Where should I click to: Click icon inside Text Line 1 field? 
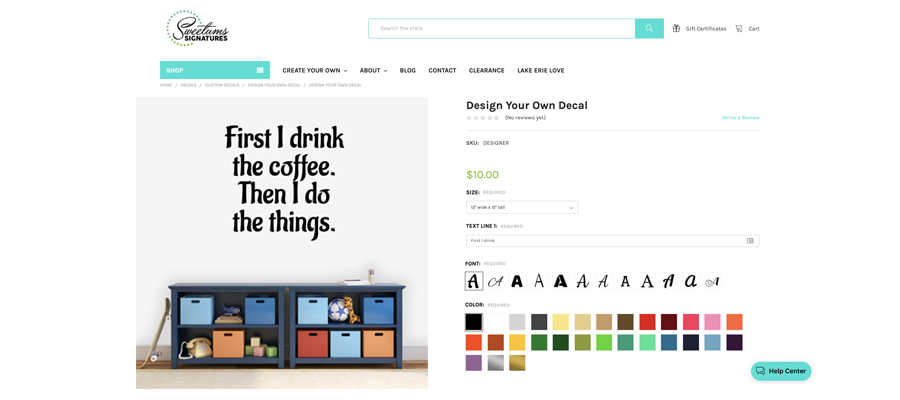point(750,240)
